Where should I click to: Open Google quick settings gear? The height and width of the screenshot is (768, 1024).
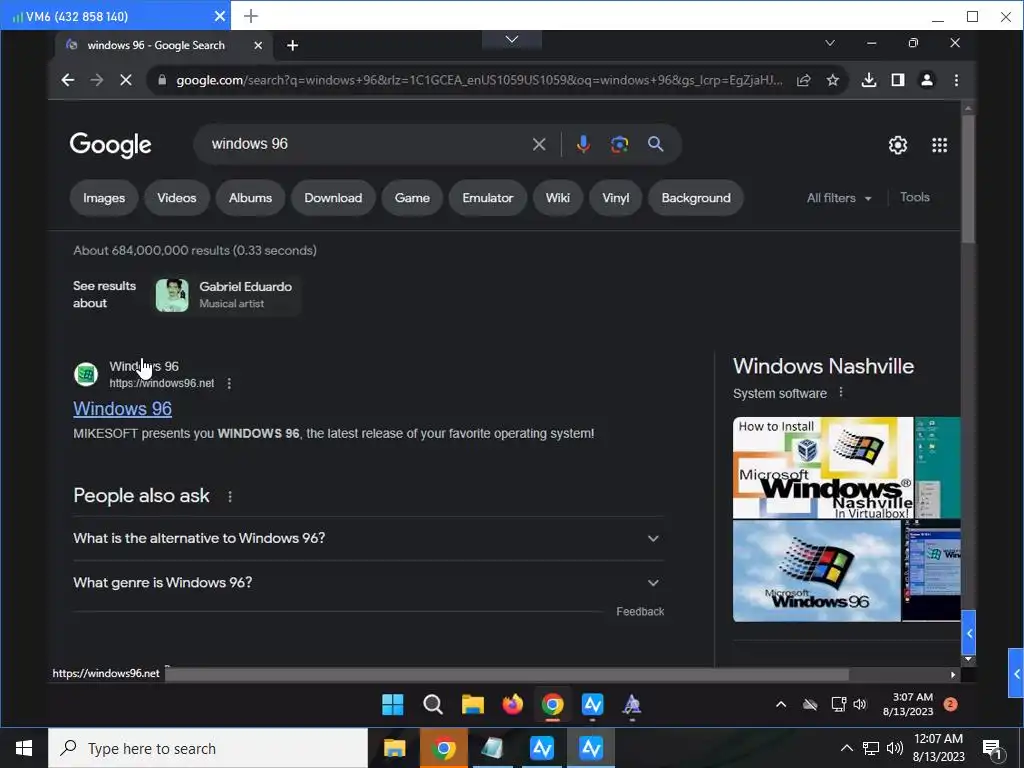(898, 145)
